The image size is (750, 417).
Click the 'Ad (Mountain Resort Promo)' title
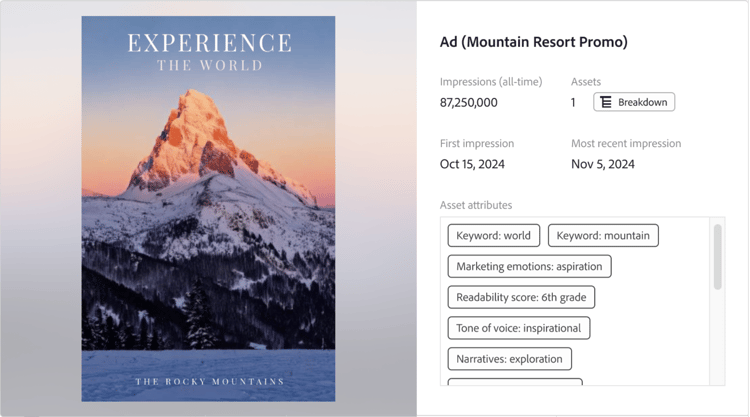pos(534,43)
